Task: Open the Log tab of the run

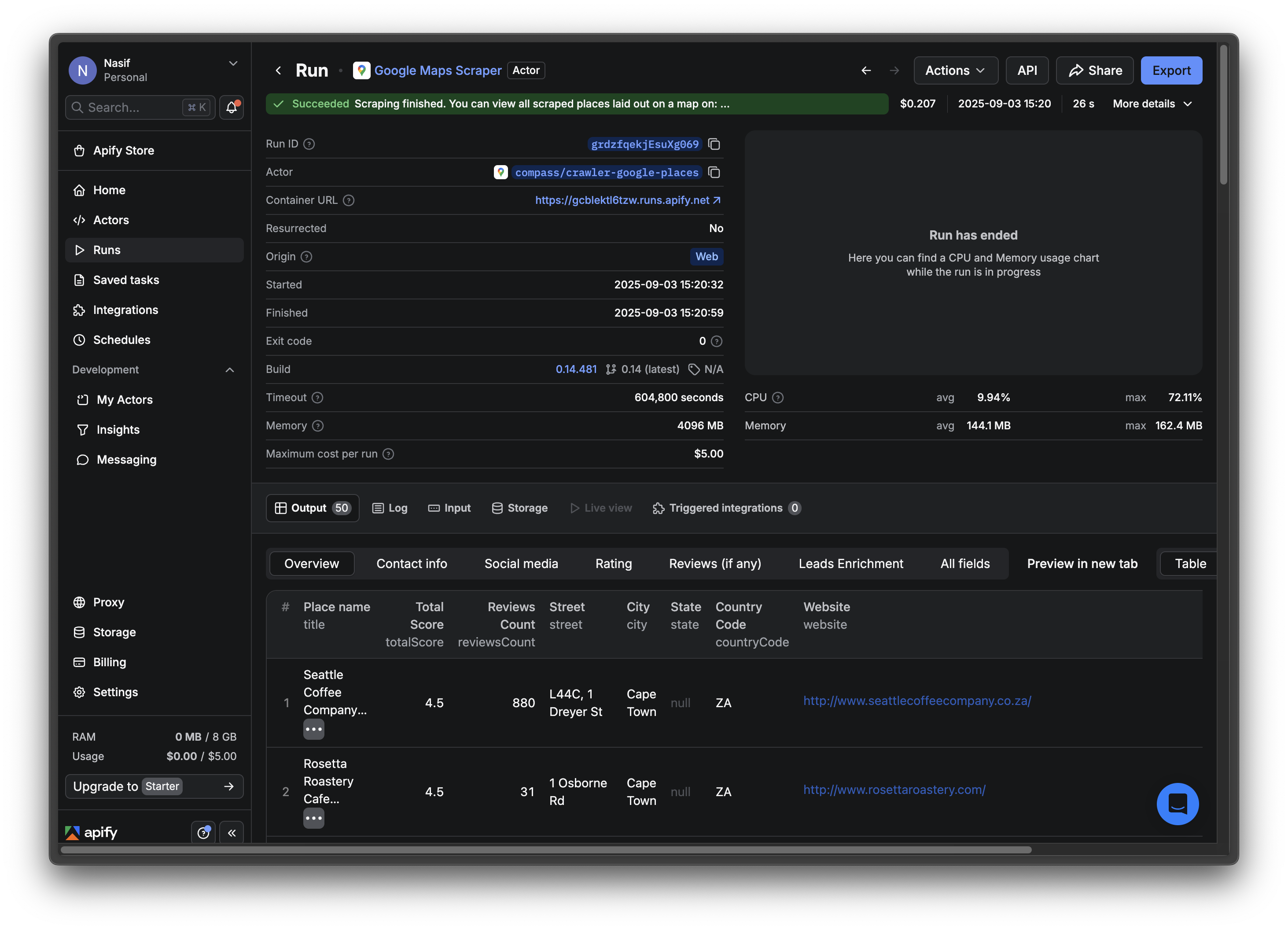Action: click(x=390, y=508)
